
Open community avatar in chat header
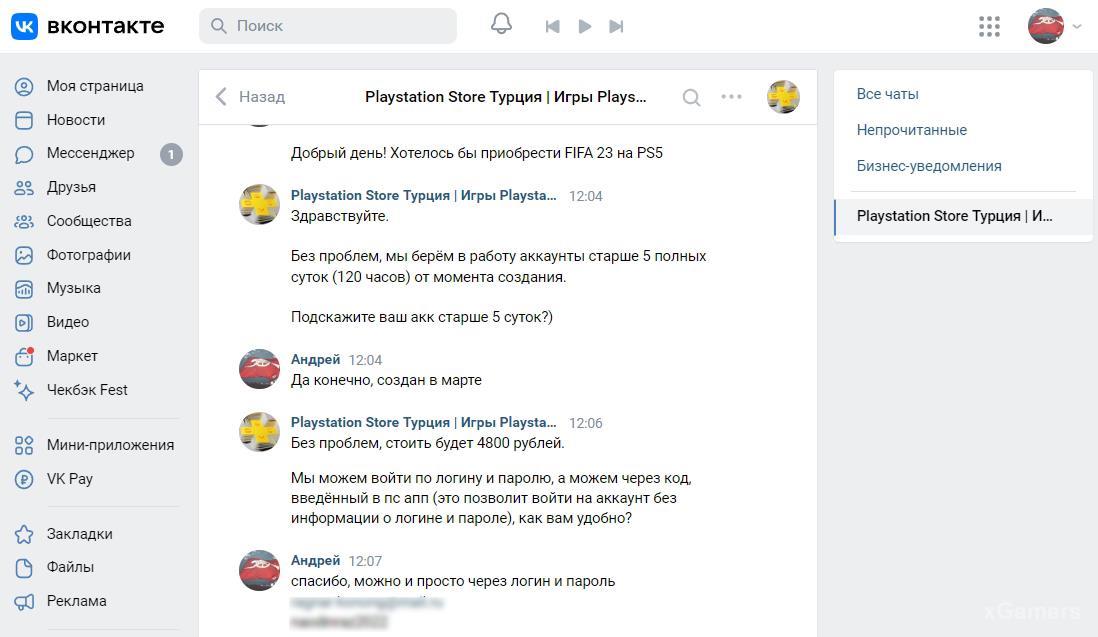click(x=783, y=97)
